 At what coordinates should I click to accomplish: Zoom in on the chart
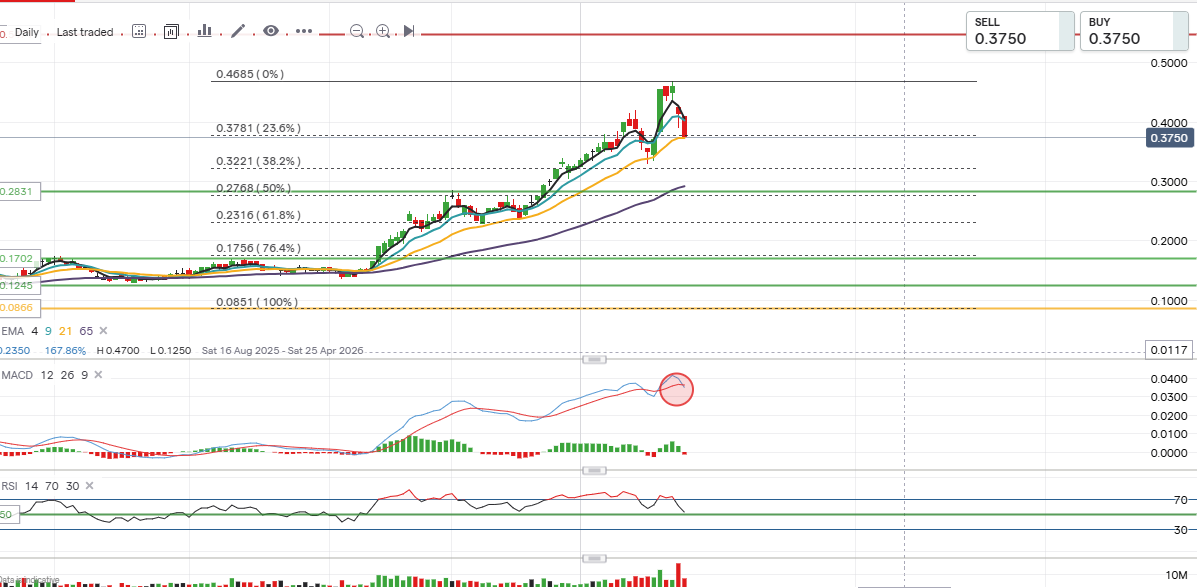coord(383,32)
